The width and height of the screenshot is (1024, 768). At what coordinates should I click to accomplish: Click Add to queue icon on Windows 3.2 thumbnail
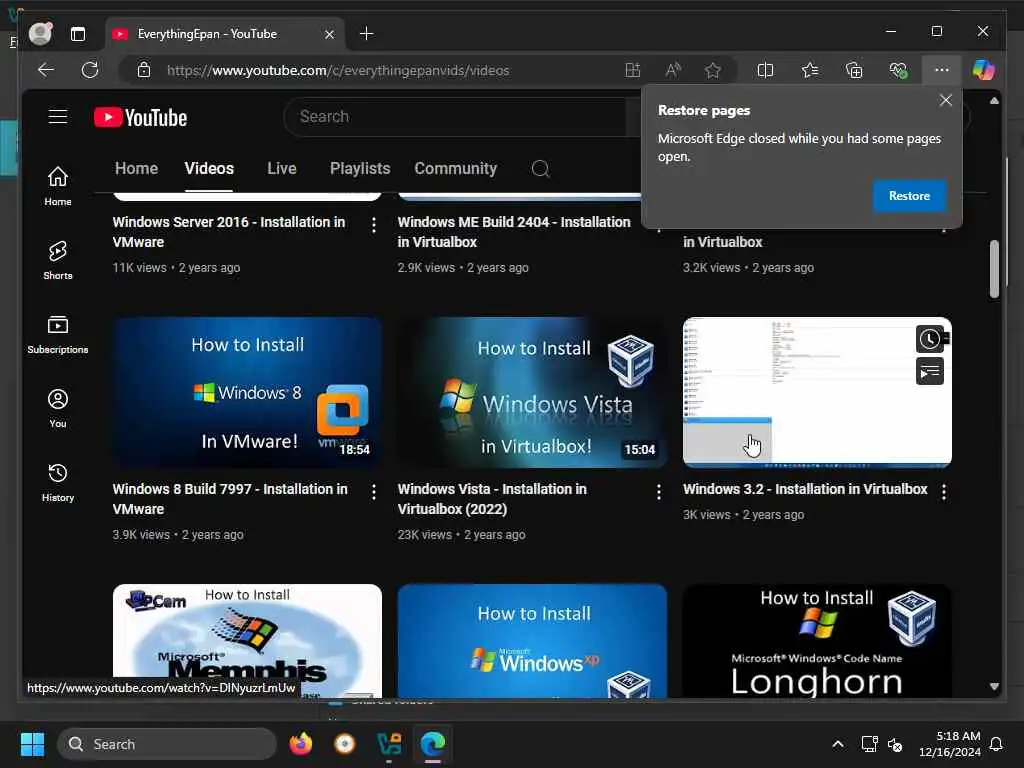930,372
